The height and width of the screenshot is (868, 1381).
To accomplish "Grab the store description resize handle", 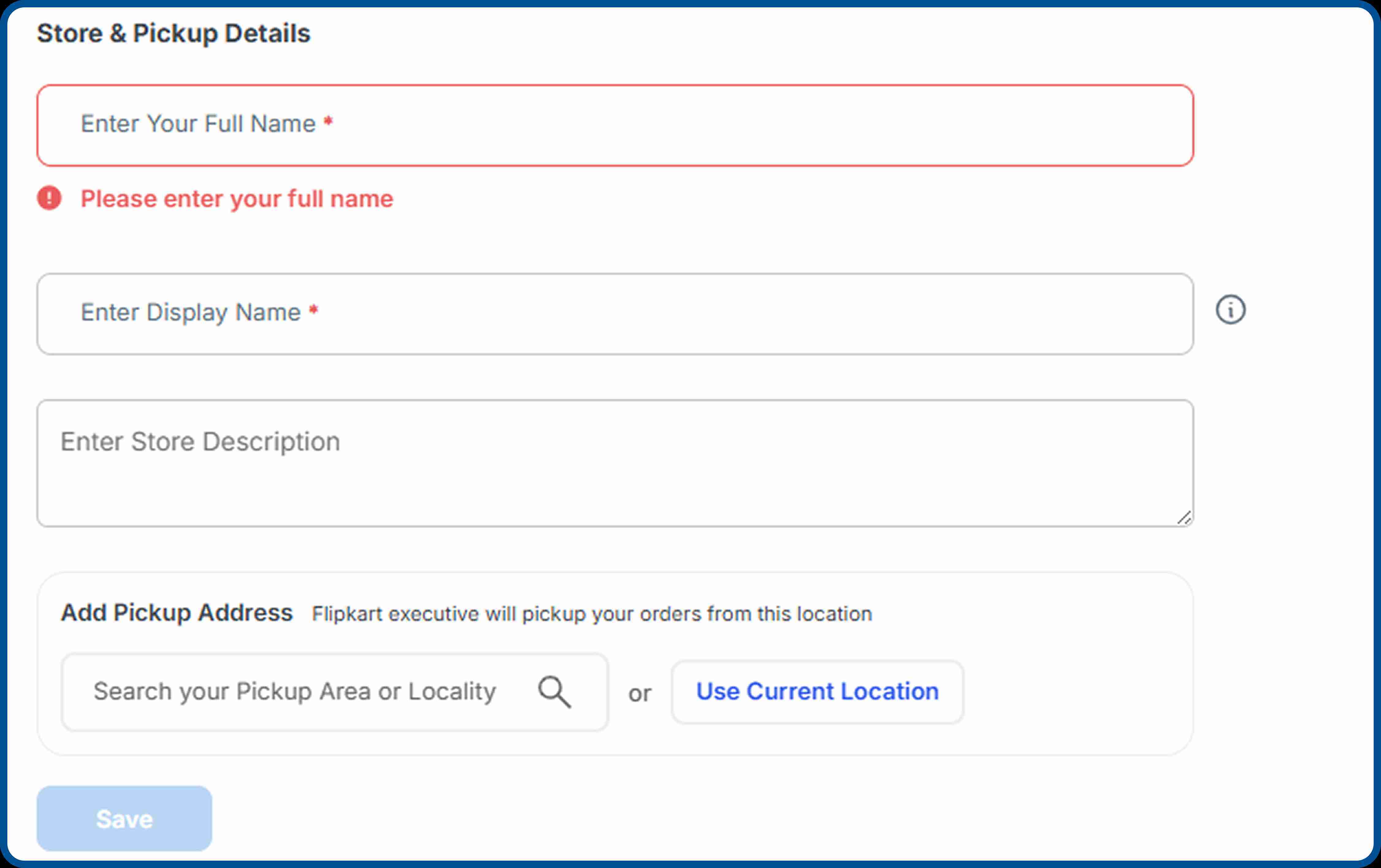I will click(x=1184, y=518).
